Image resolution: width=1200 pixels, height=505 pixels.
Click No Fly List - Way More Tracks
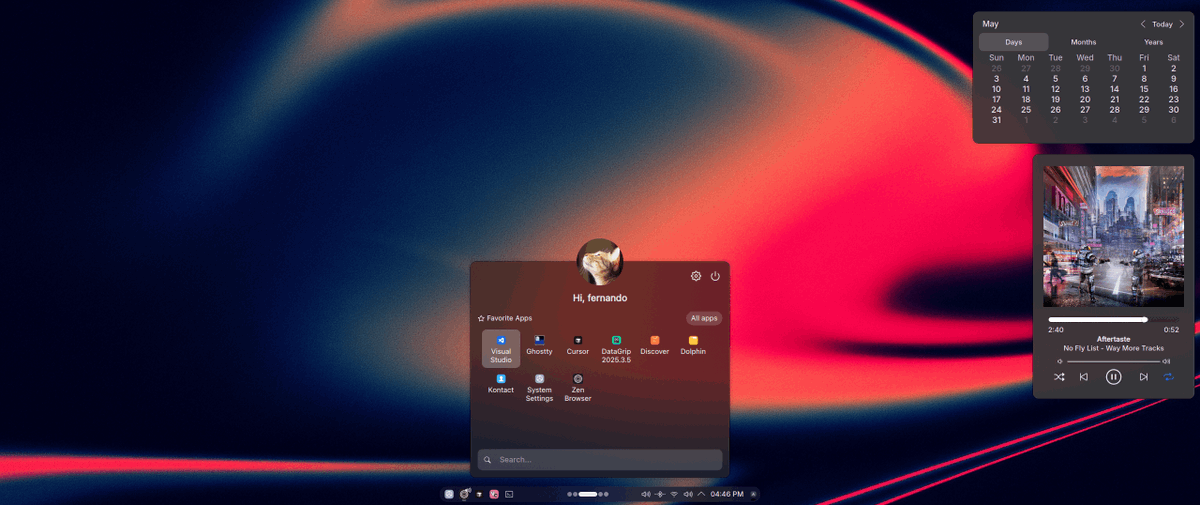[x=1113, y=348]
